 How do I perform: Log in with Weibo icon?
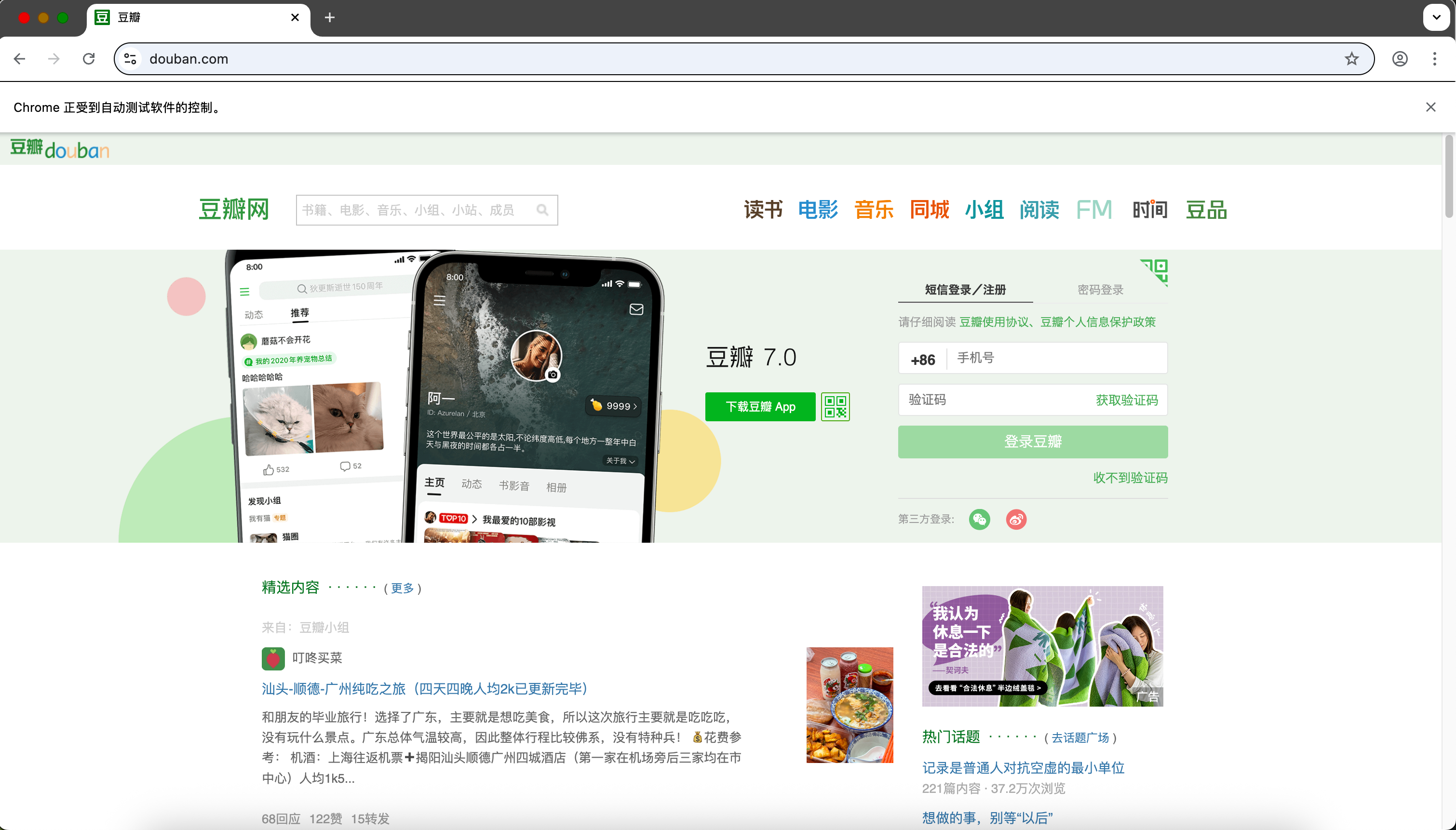click(1016, 519)
